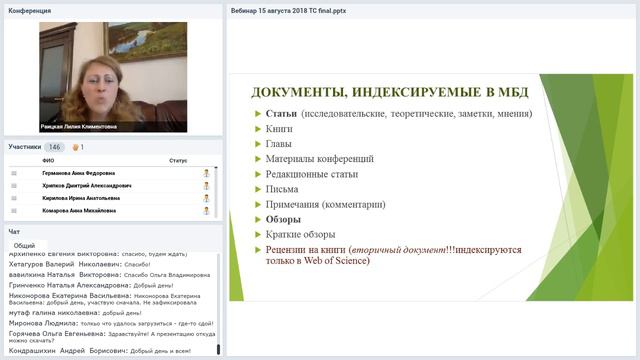Click the Конференция panel title
640x360 pixels.
coord(29,11)
